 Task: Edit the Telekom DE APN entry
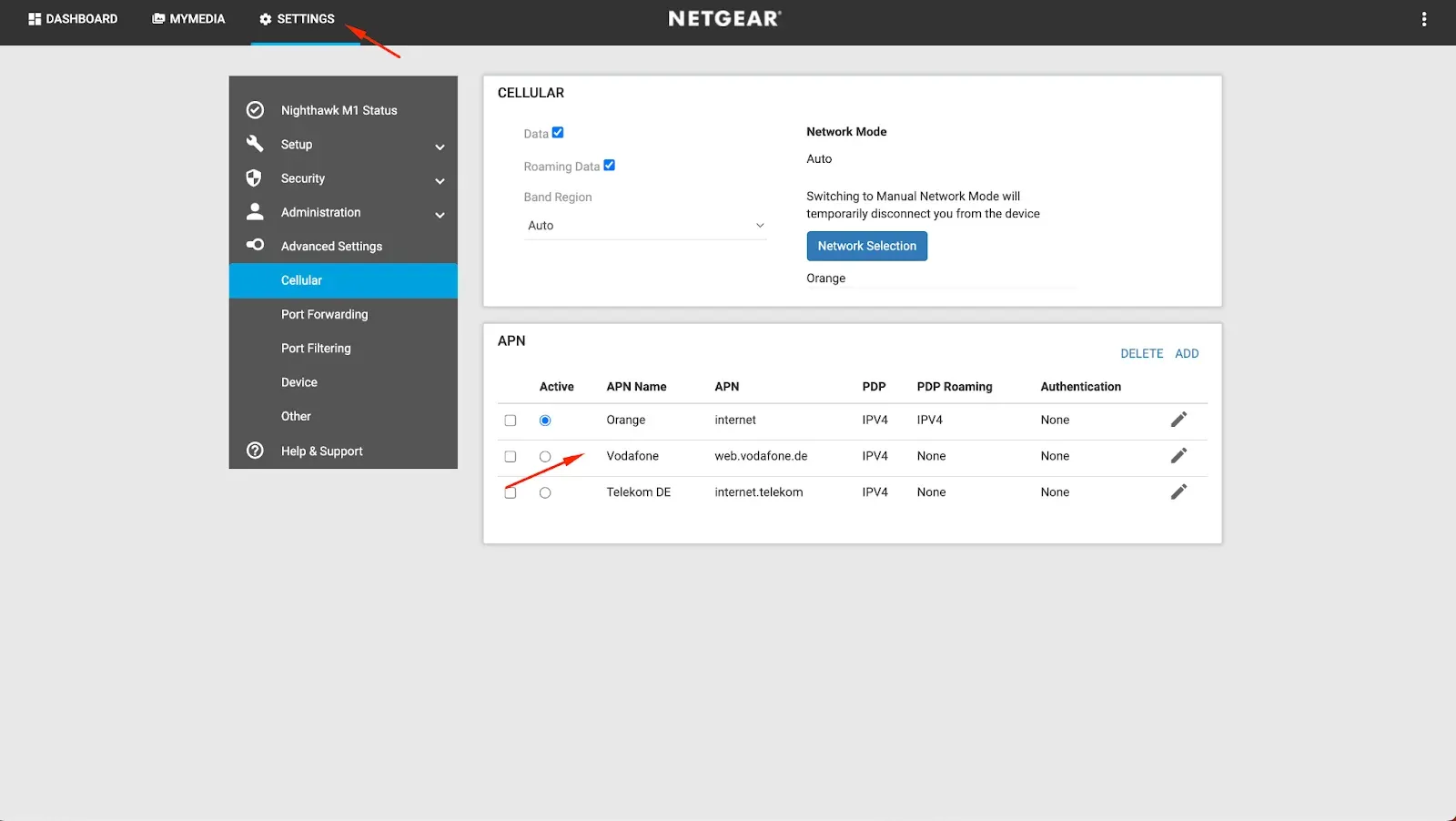1178,492
